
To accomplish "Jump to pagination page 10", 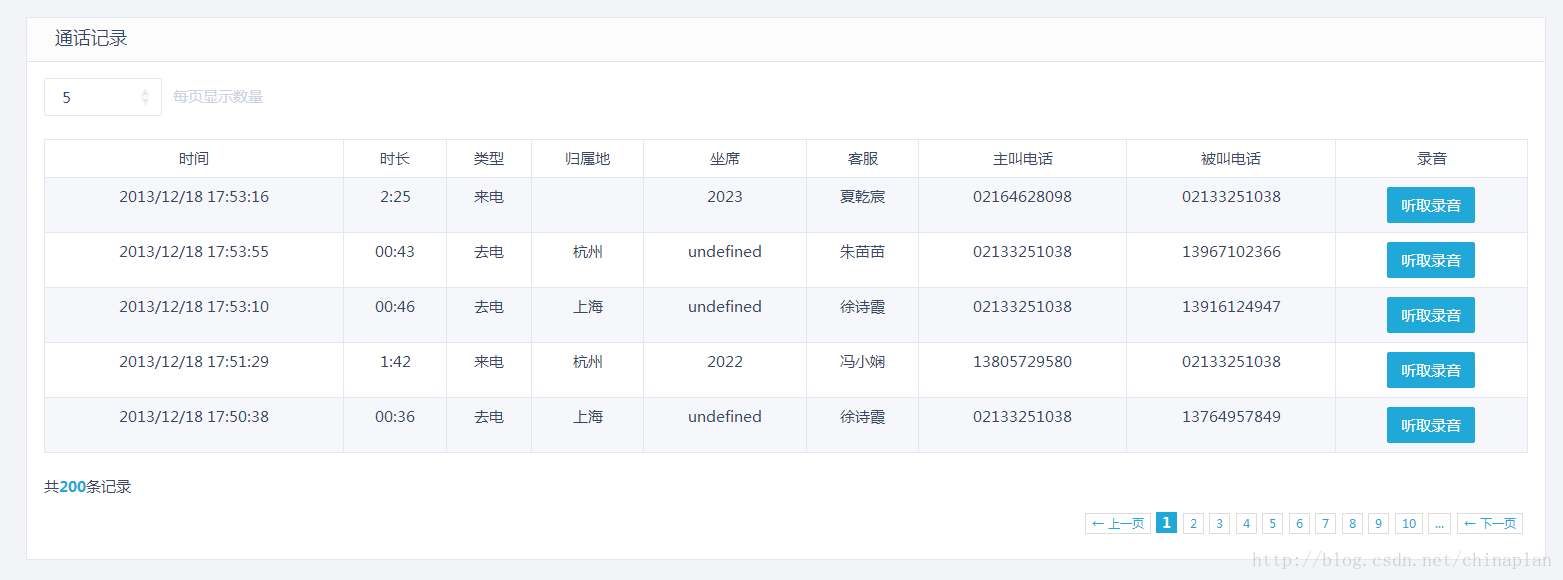I will [x=1409, y=523].
